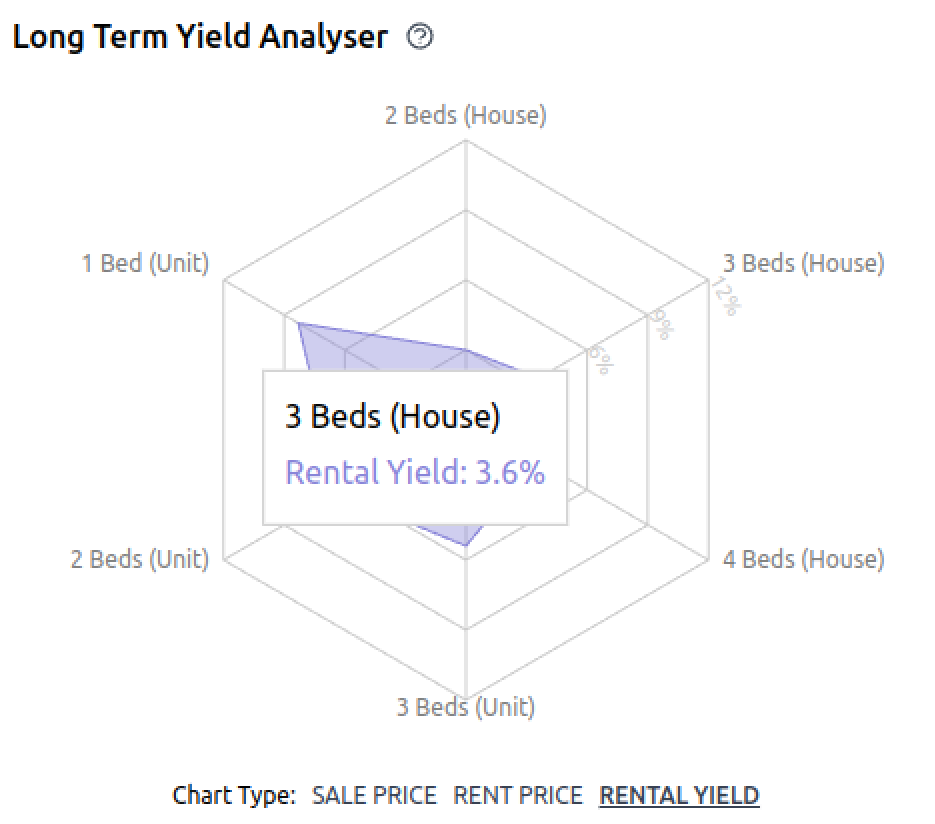This screenshot has height=824, width=935.
Task: Switch chart type to RENT PRICE
Action: pos(518,795)
